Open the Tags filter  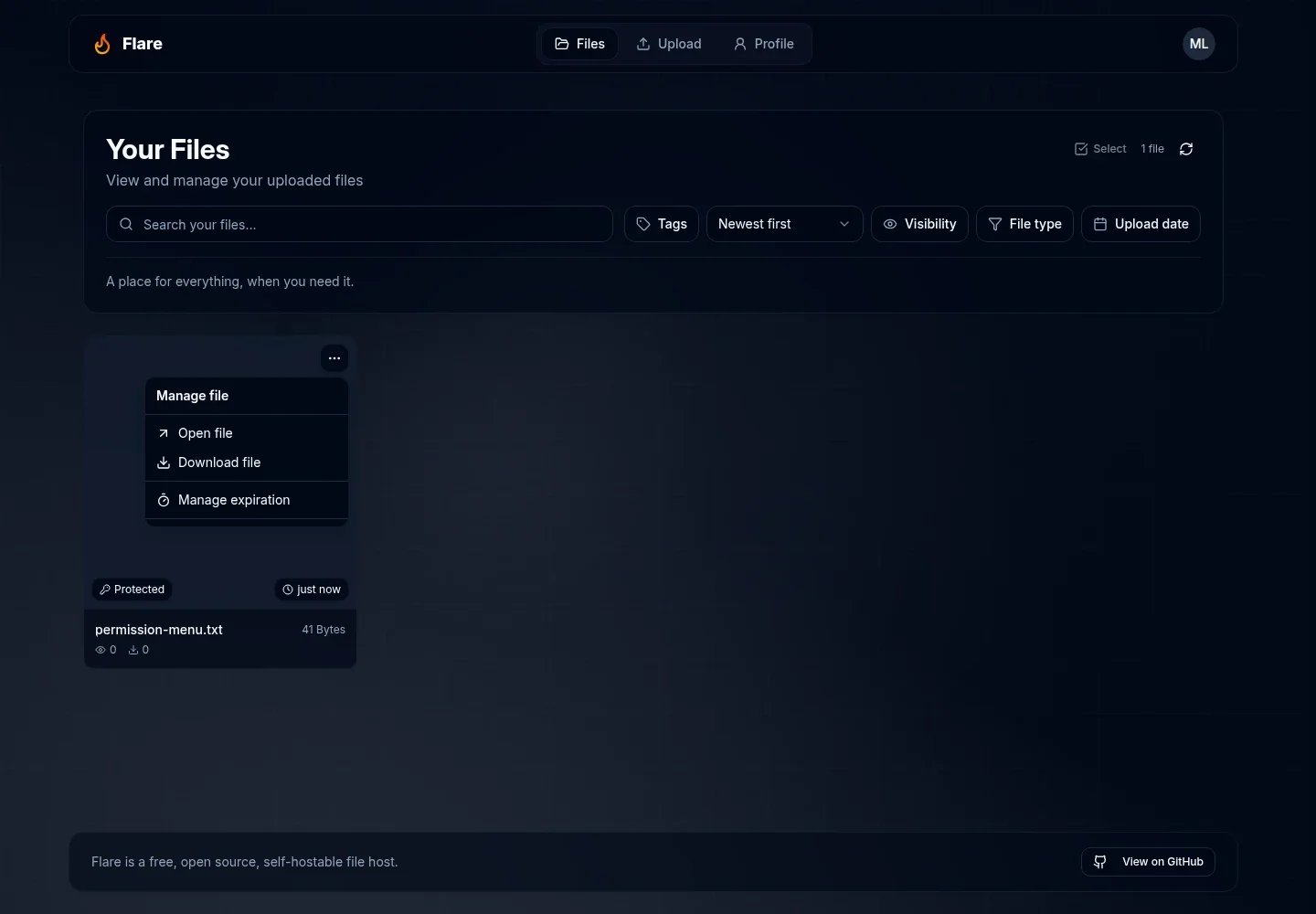pos(662,224)
